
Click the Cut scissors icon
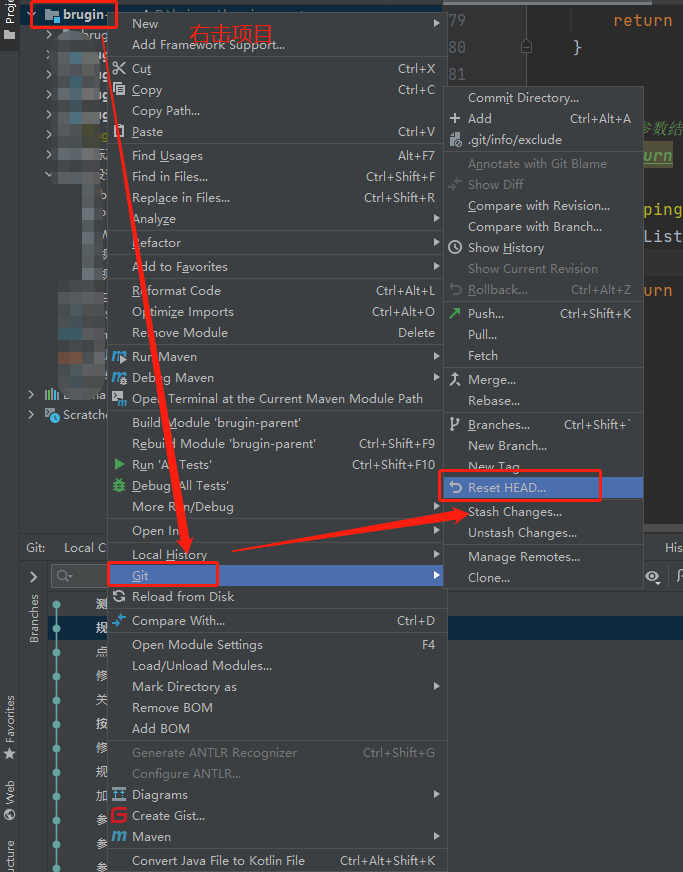[119, 68]
